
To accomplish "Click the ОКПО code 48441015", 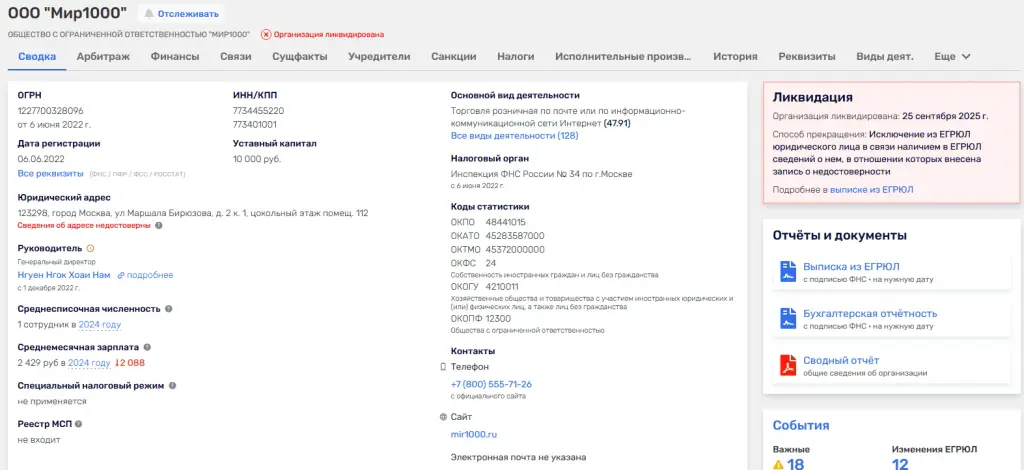I will (x=505, y=222).
